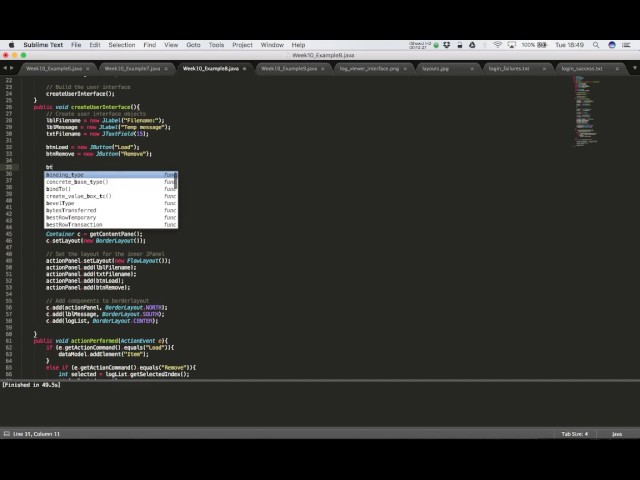Select the Week10_Example8.java tab
The image size is (640, 480).
[211, 69]
